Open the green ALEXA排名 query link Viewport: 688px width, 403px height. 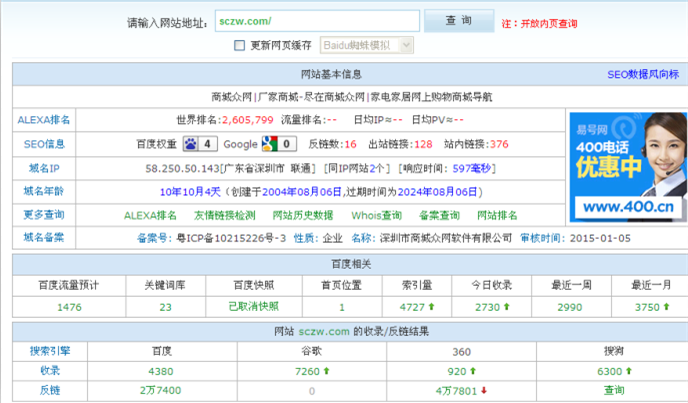(x=150, y=216)
